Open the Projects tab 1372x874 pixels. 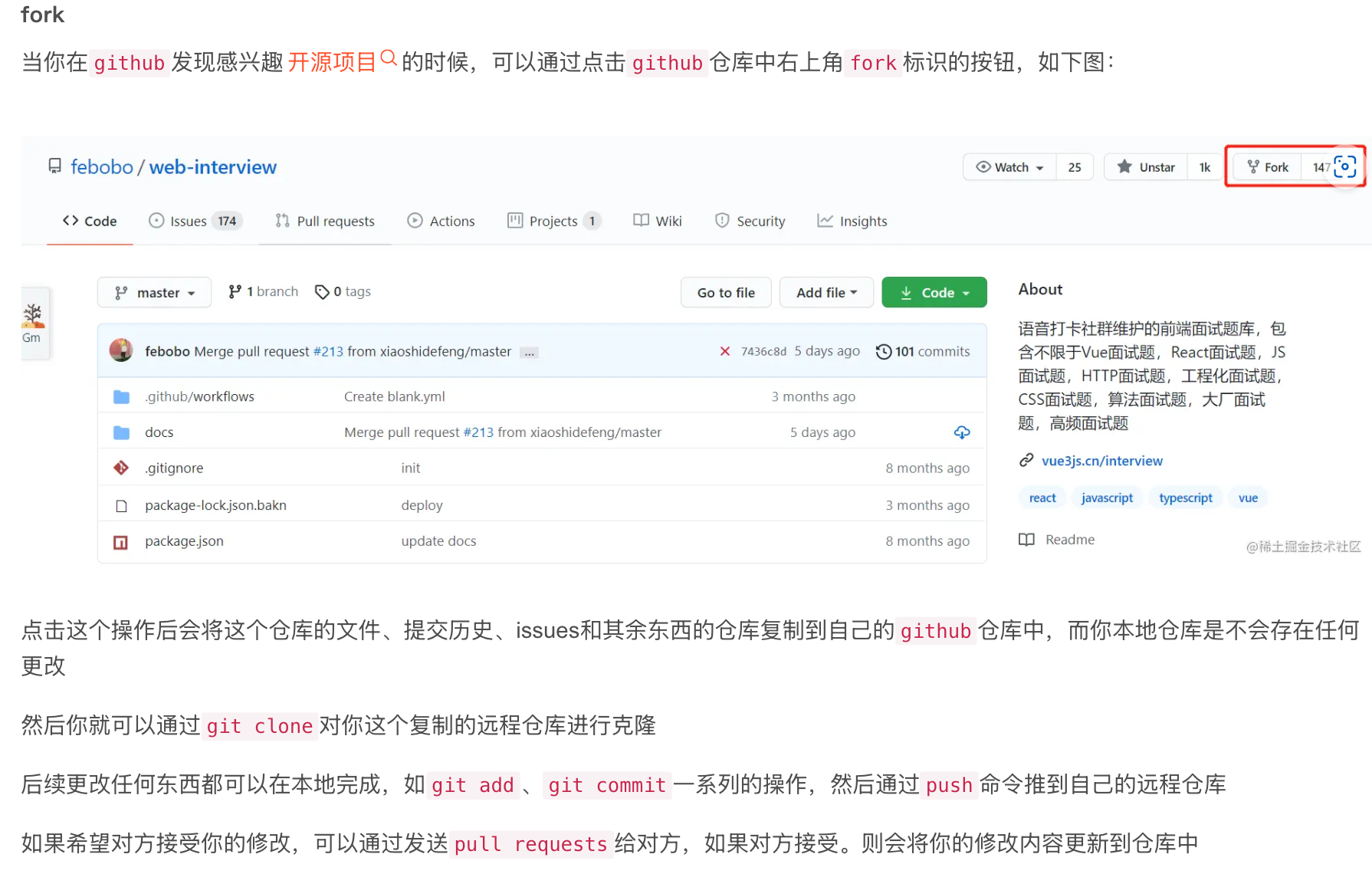pyautogui.click(x=553, y=221)
